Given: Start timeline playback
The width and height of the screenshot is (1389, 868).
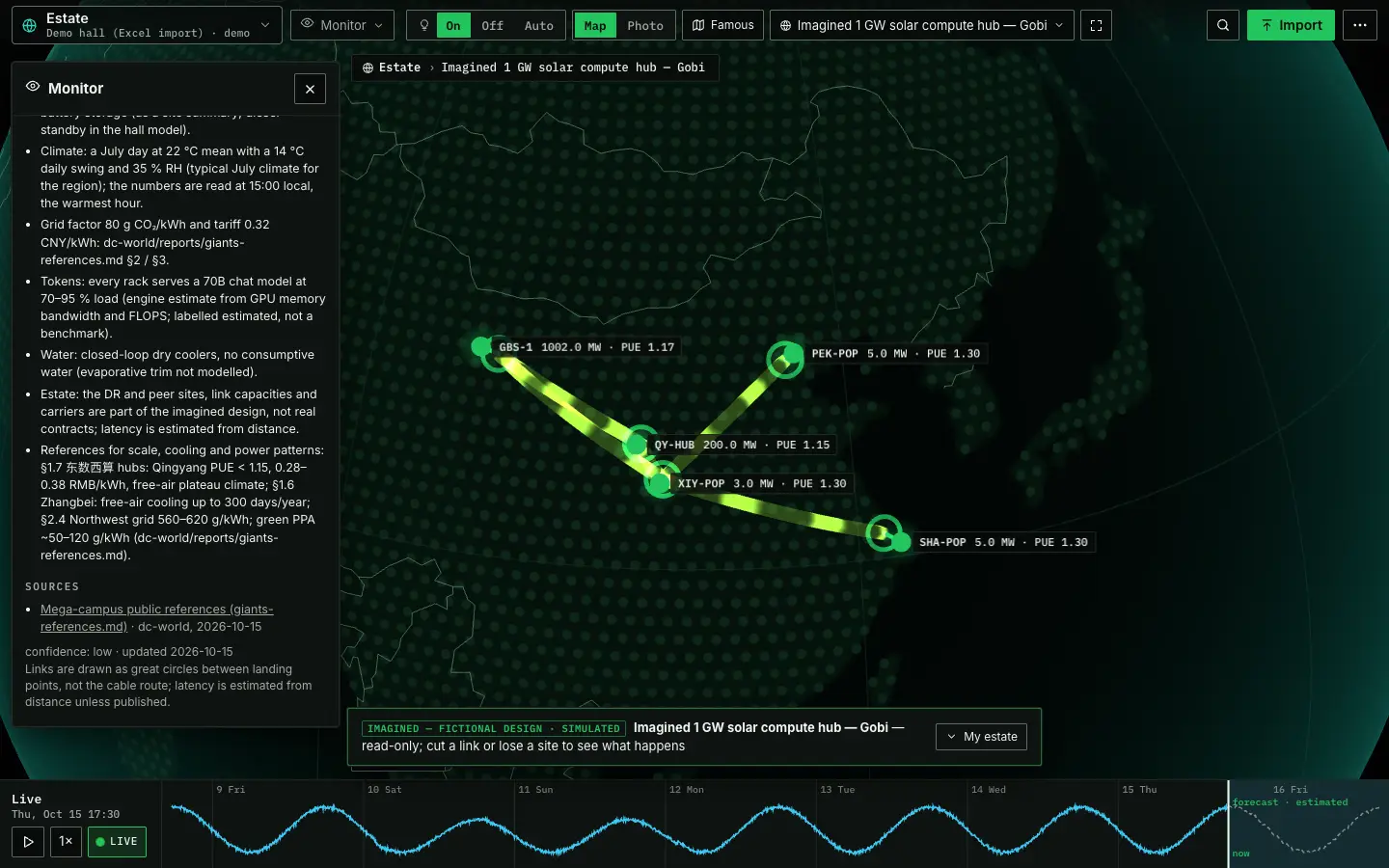Looking at the screenshot, I should pos(28,841).
